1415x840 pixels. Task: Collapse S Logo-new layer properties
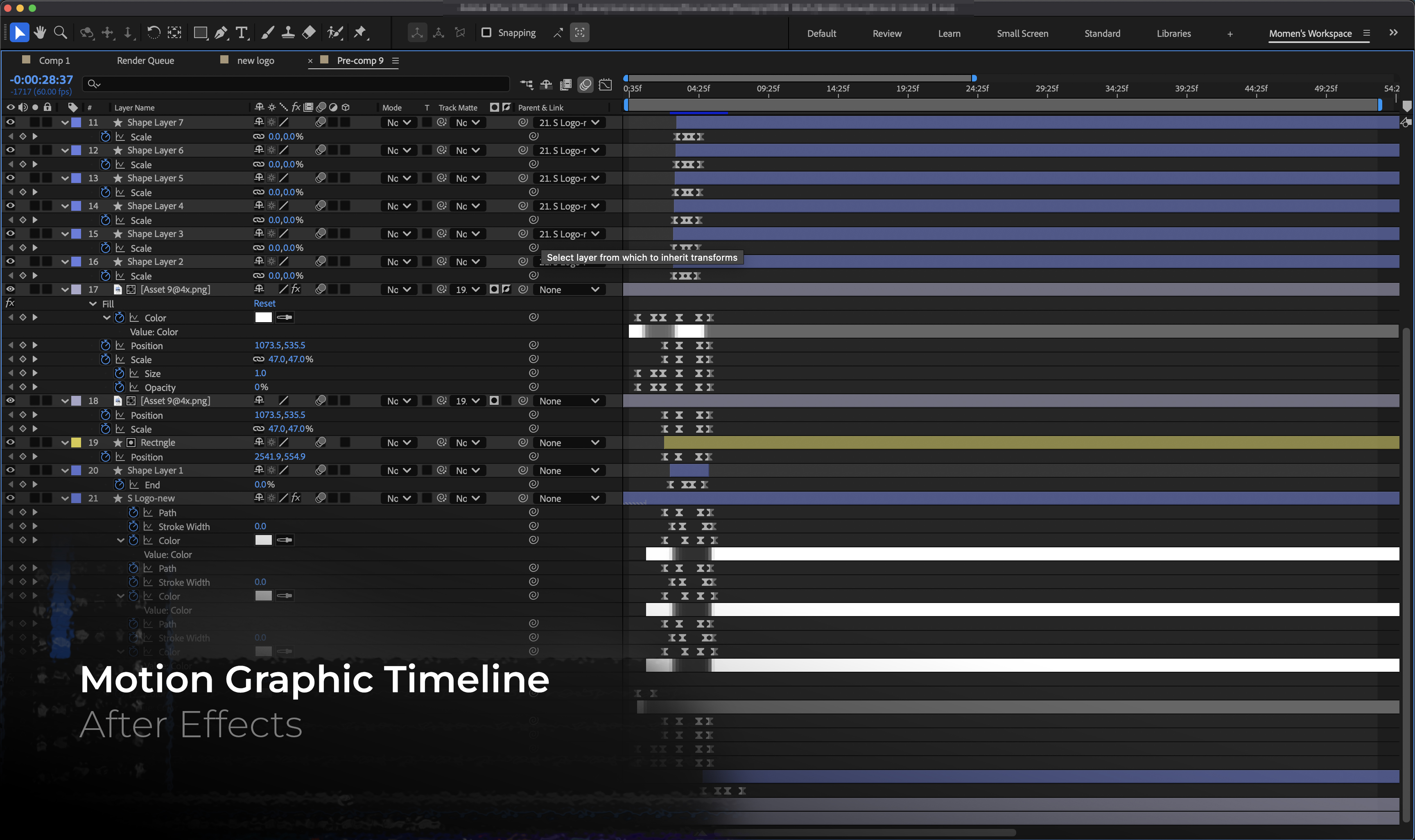pyautogui.click(x=65, y=499)
